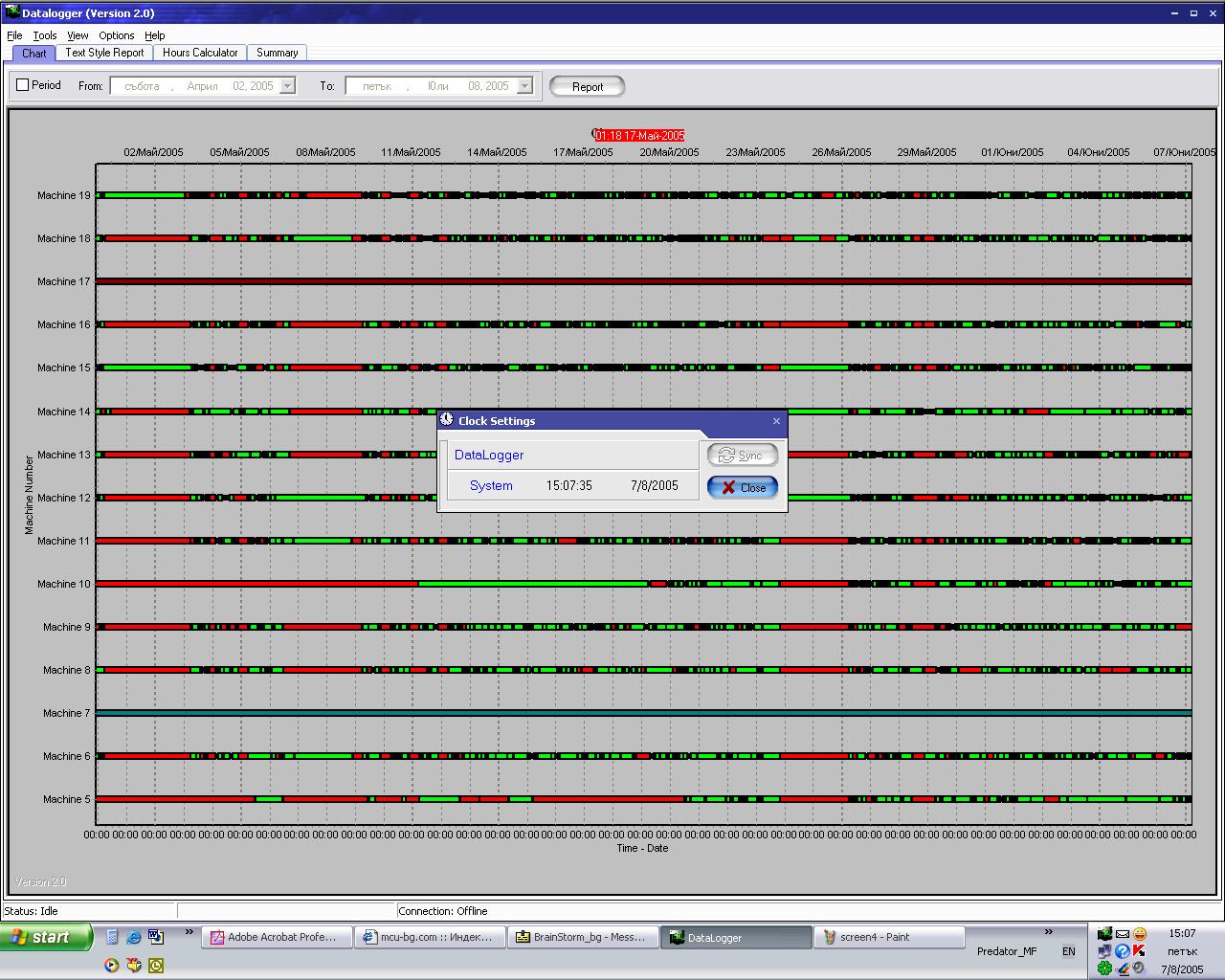Screen dimensions: 1225x980
Task: Click the Report button
Action: [588, 86]
